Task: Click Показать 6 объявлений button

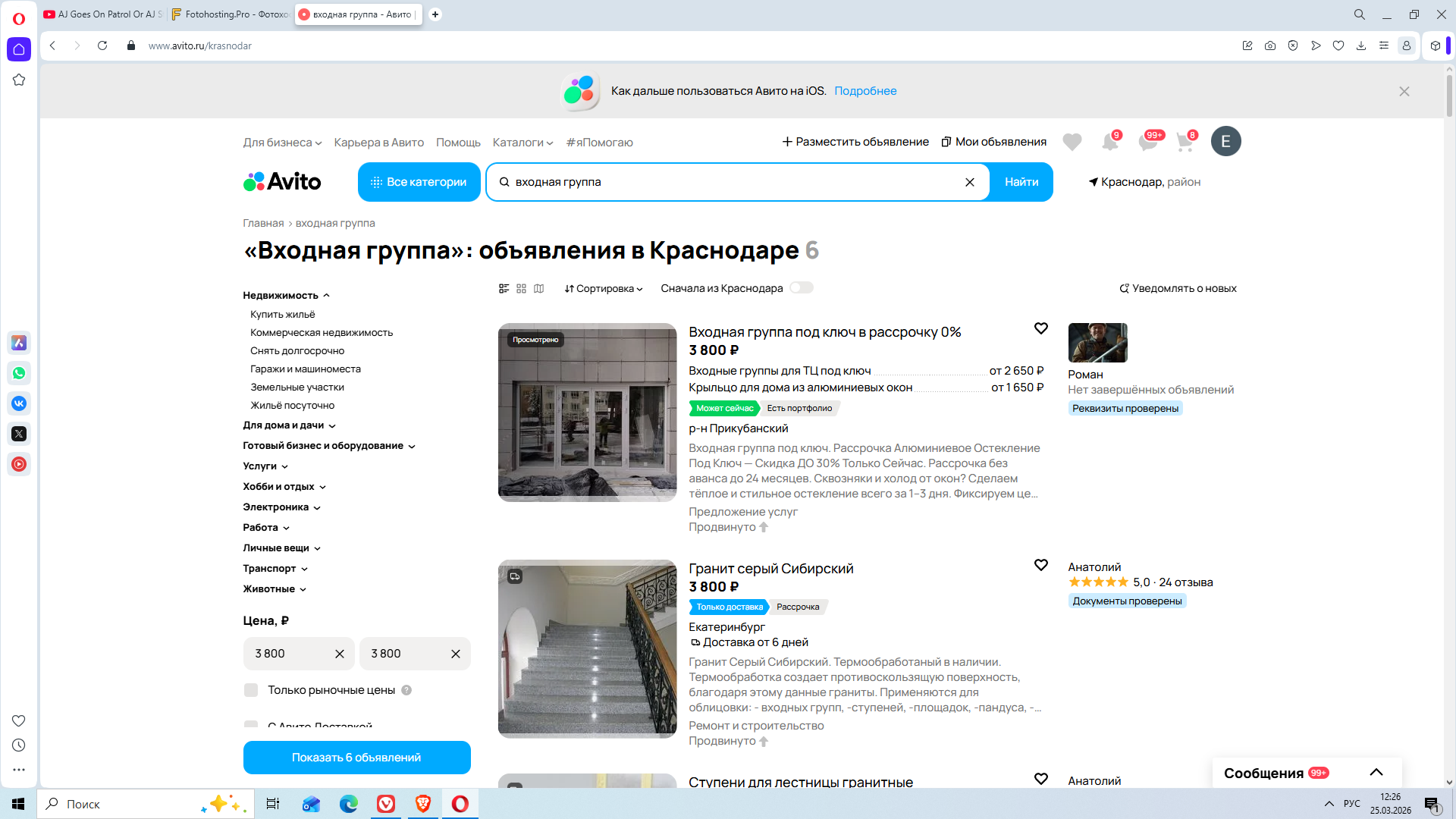Action: (x=356, y=758)
